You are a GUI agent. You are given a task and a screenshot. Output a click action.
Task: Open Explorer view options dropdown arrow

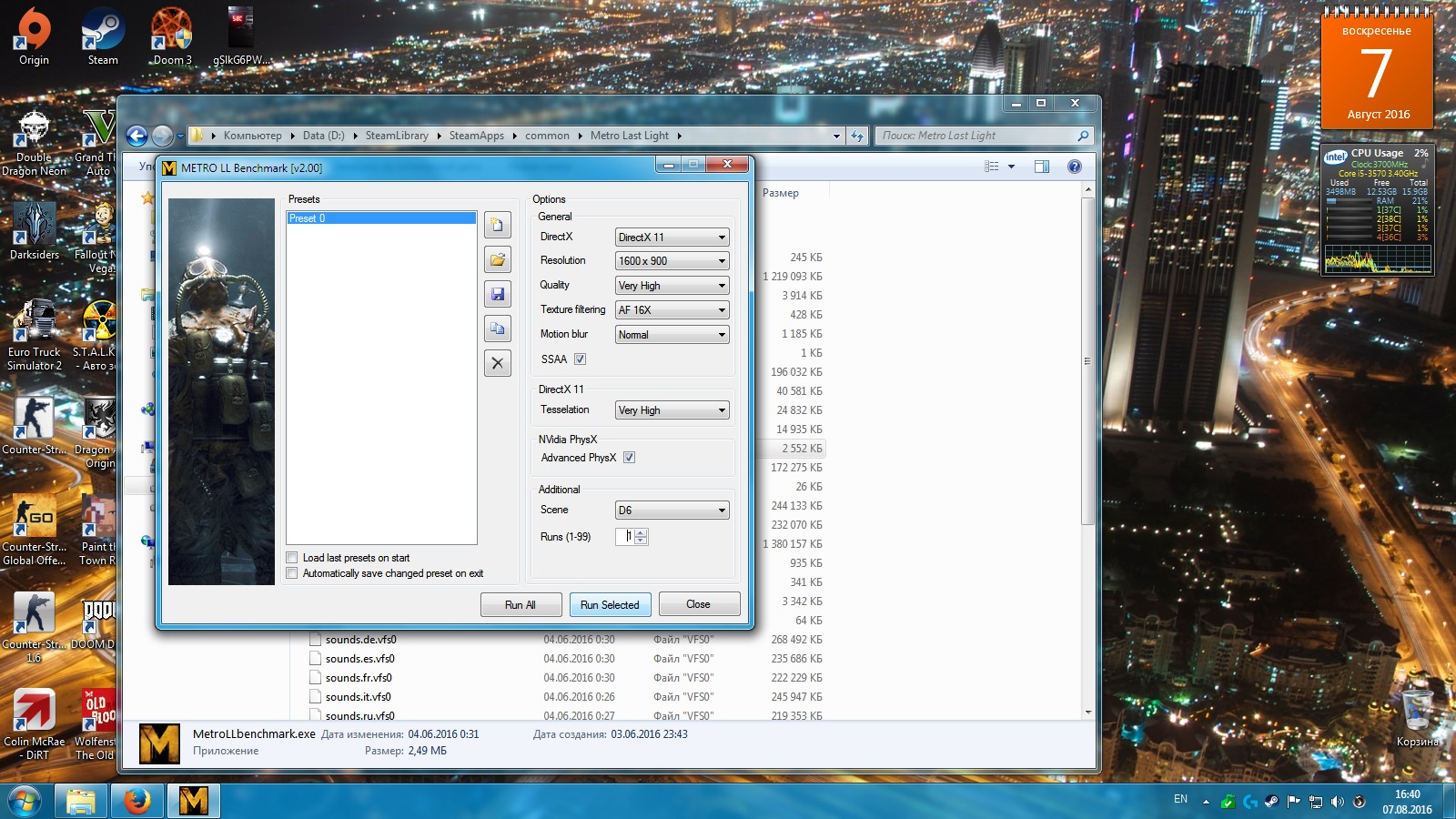coord(1011,167)
